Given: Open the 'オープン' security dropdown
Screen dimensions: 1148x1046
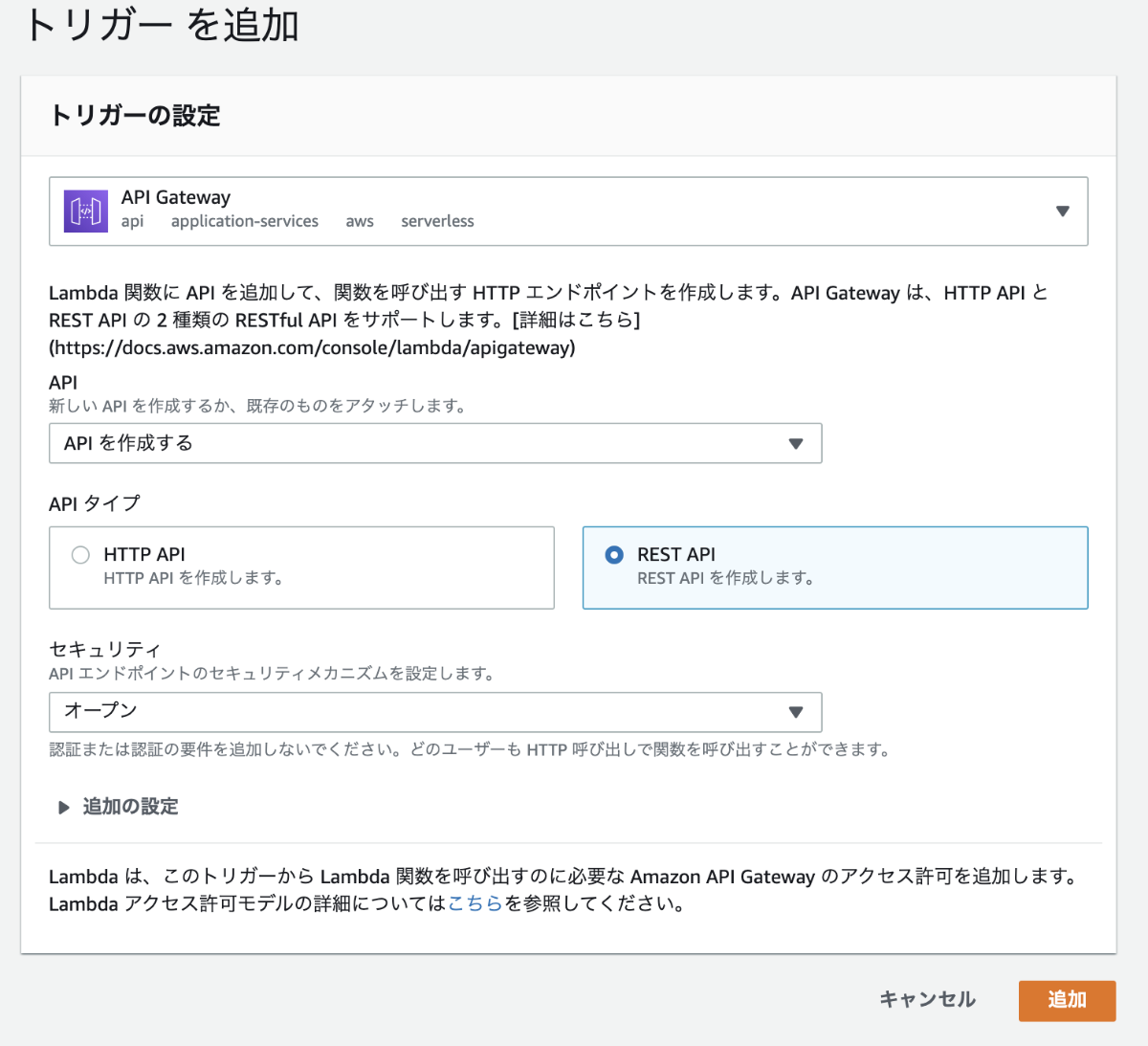Looking at the screenshot, I should [x=435, y=712].
